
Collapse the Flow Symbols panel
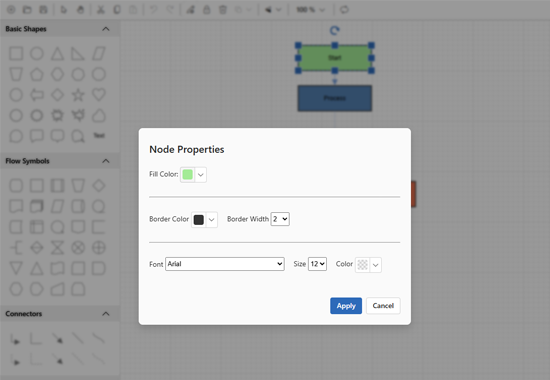pos(106,161)
